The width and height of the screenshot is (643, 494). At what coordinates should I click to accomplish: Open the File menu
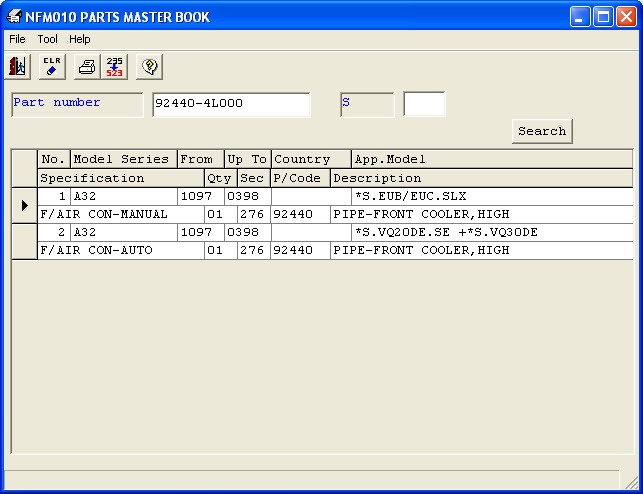pos(17,39)
